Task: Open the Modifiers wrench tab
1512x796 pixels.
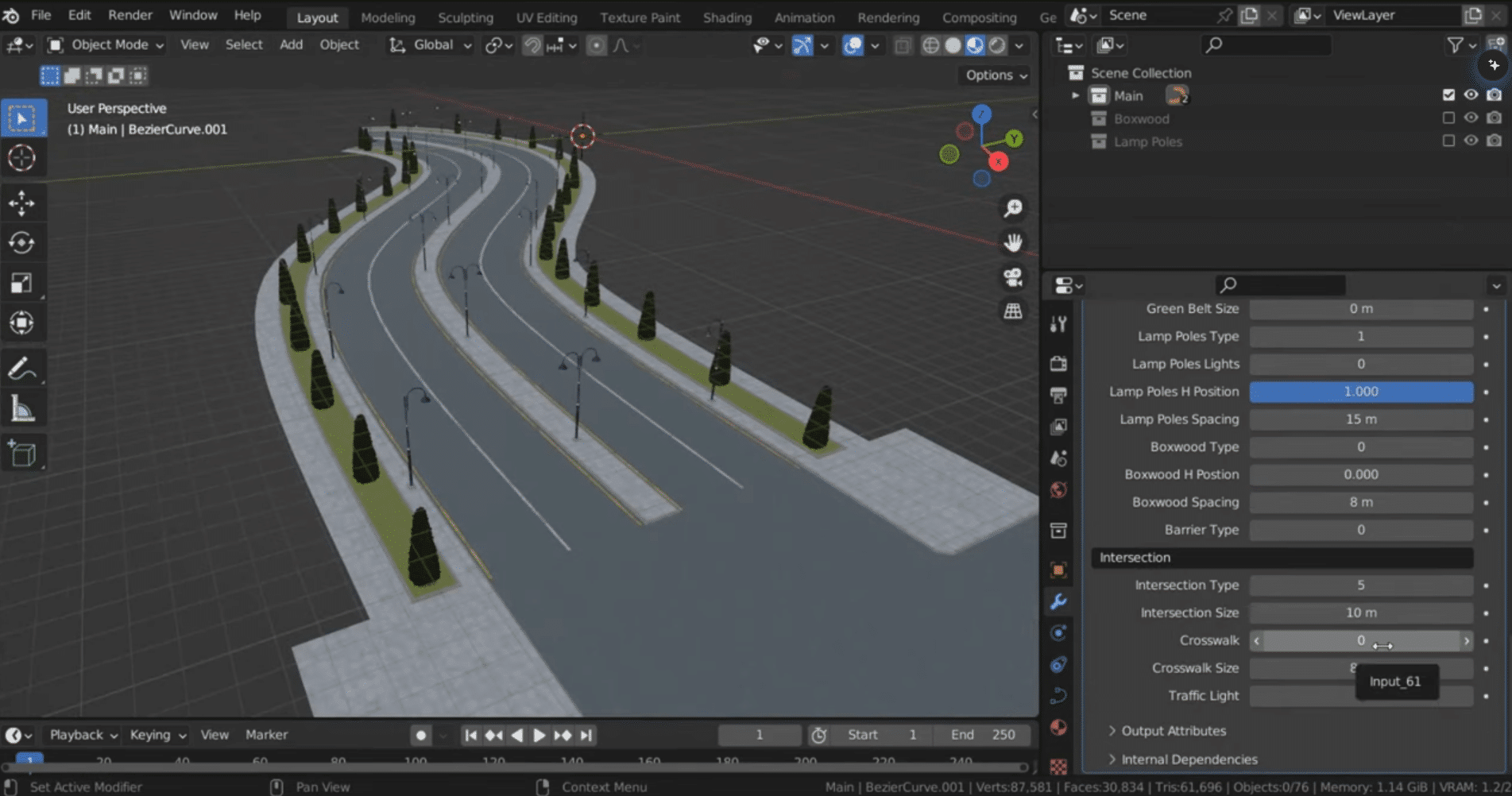Action: point(1058,601)
